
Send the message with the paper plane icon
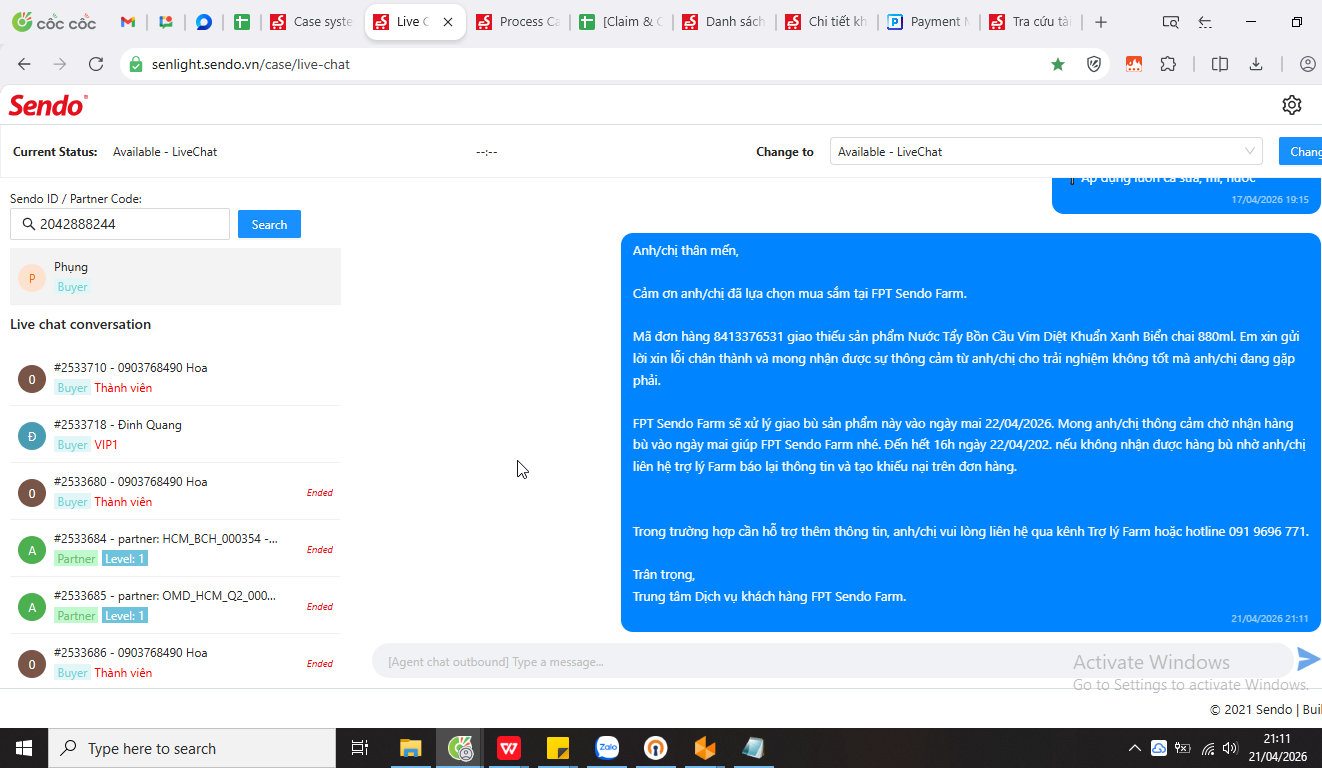pyautogui.click(x=1308, y=659)
